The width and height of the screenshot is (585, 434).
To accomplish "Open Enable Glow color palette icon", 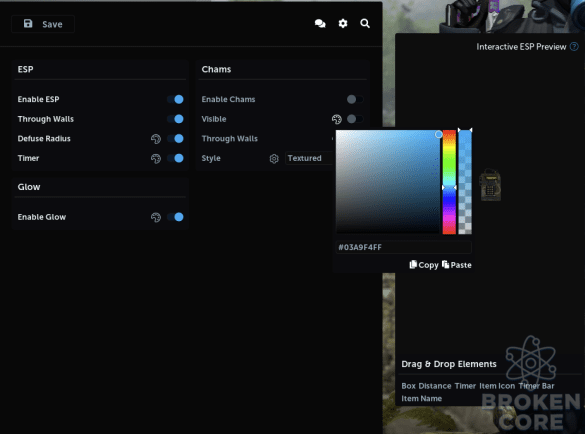I will 156,217.
